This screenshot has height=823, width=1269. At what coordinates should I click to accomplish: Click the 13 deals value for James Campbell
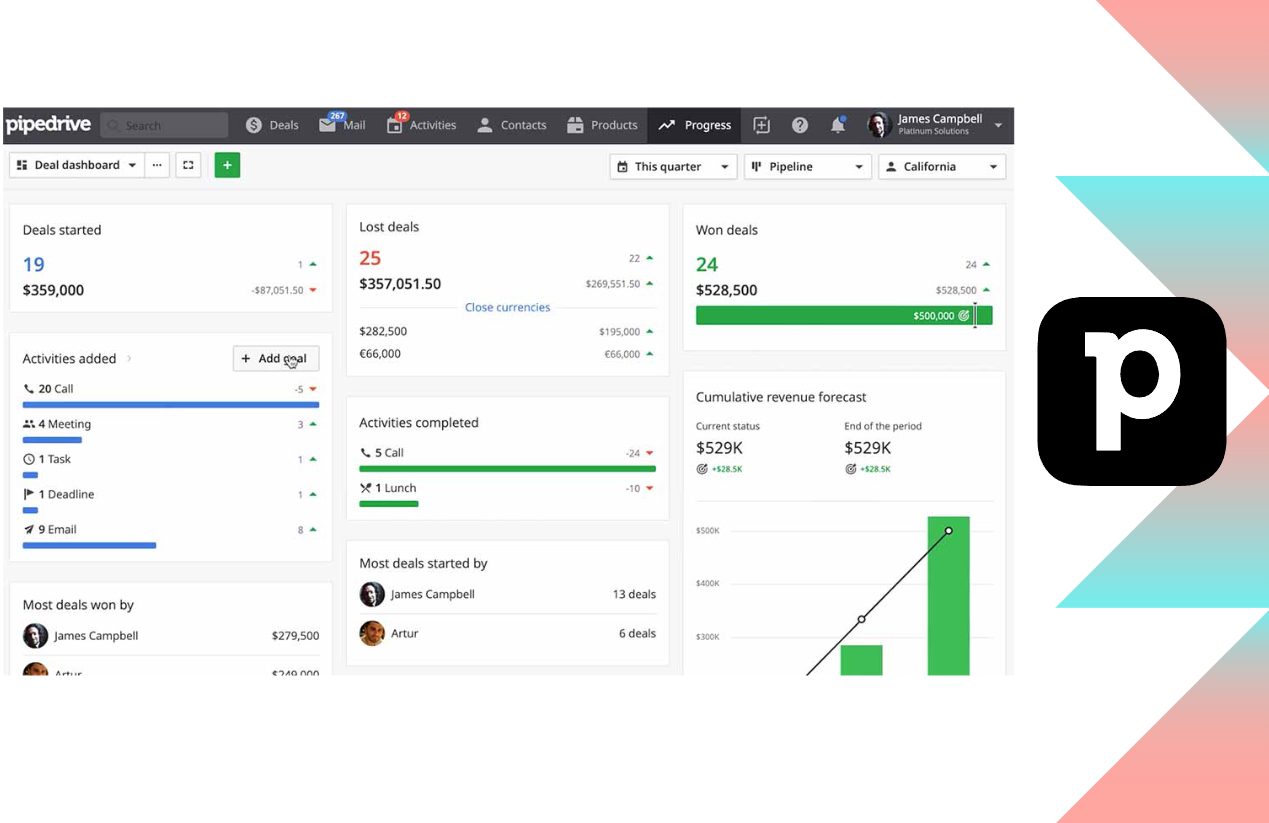634,594
